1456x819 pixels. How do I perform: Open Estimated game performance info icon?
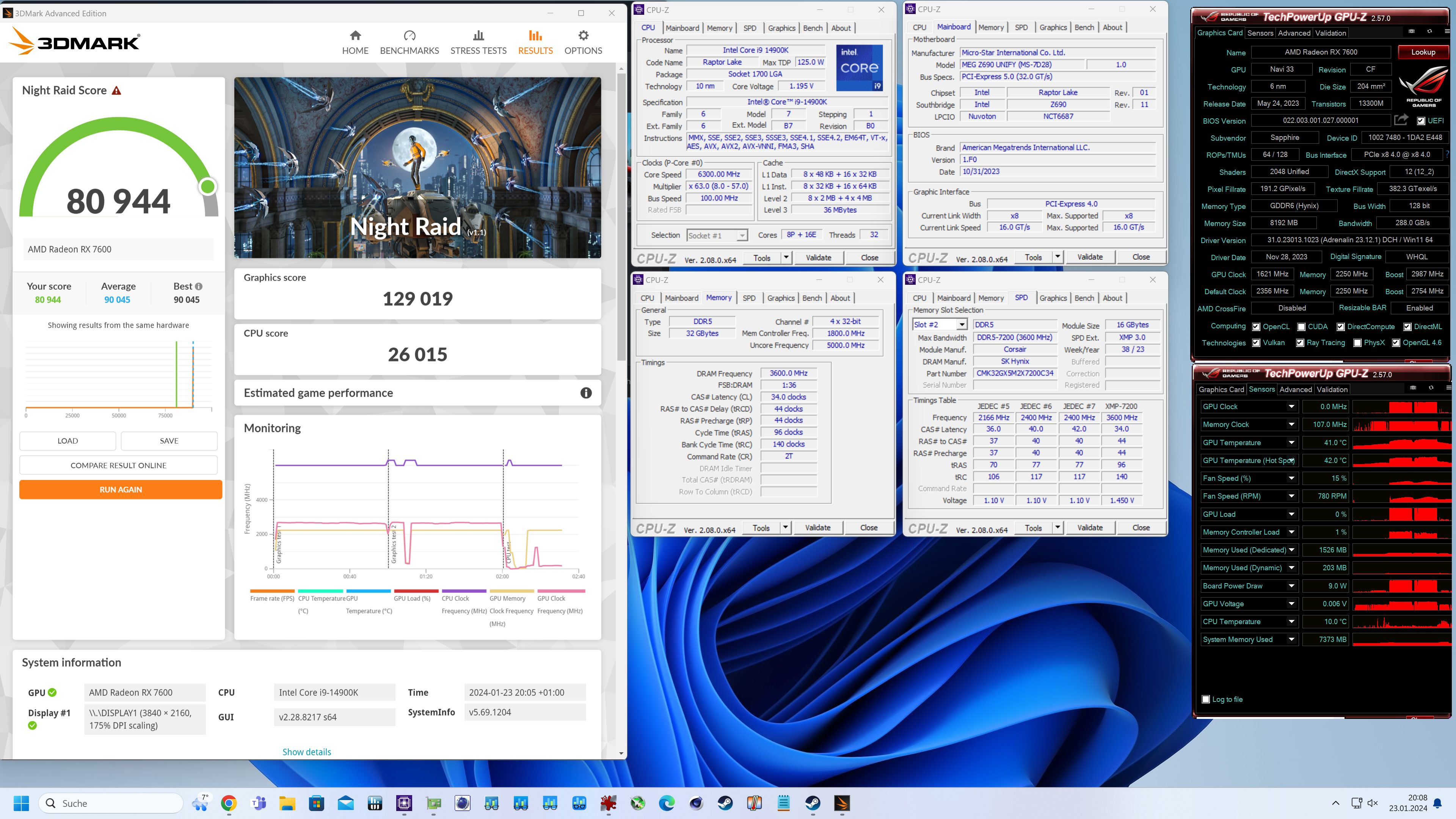pyautogui.click(x=585, y=393)
